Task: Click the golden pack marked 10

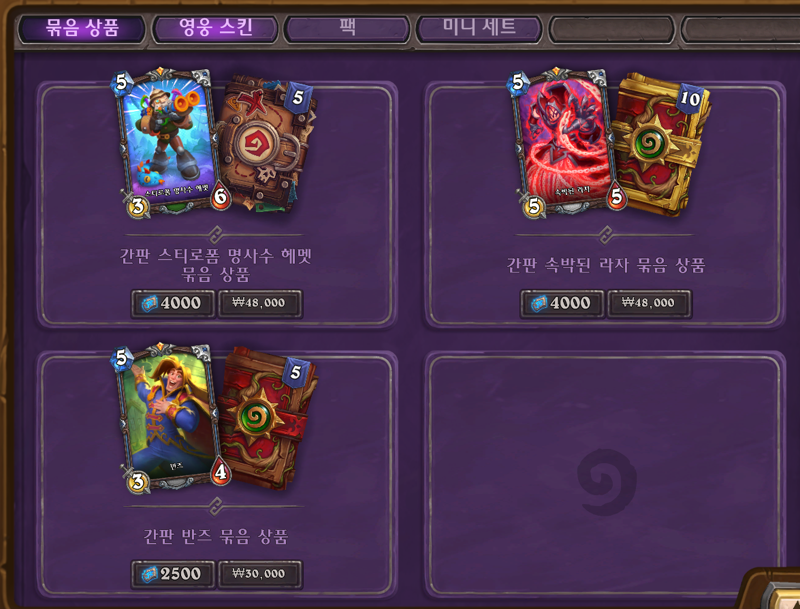Action: pos(661,144)
